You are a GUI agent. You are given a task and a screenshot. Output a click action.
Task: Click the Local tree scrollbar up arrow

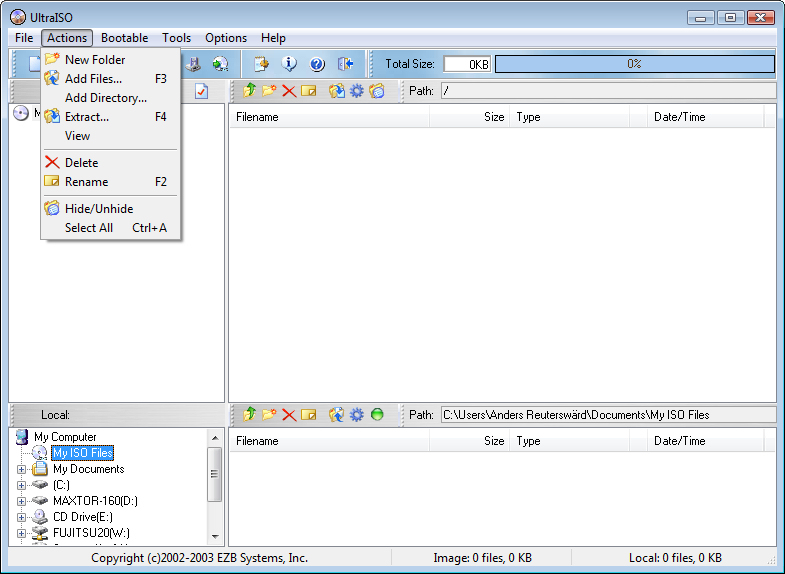[x=215, y=438]
